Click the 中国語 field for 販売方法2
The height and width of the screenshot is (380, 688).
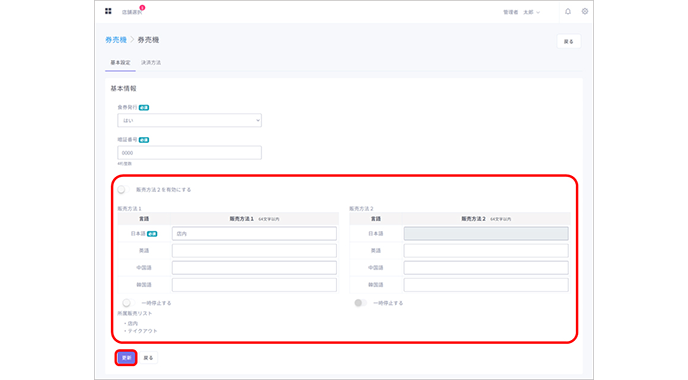pyautogui.click(x=486, y=268)
